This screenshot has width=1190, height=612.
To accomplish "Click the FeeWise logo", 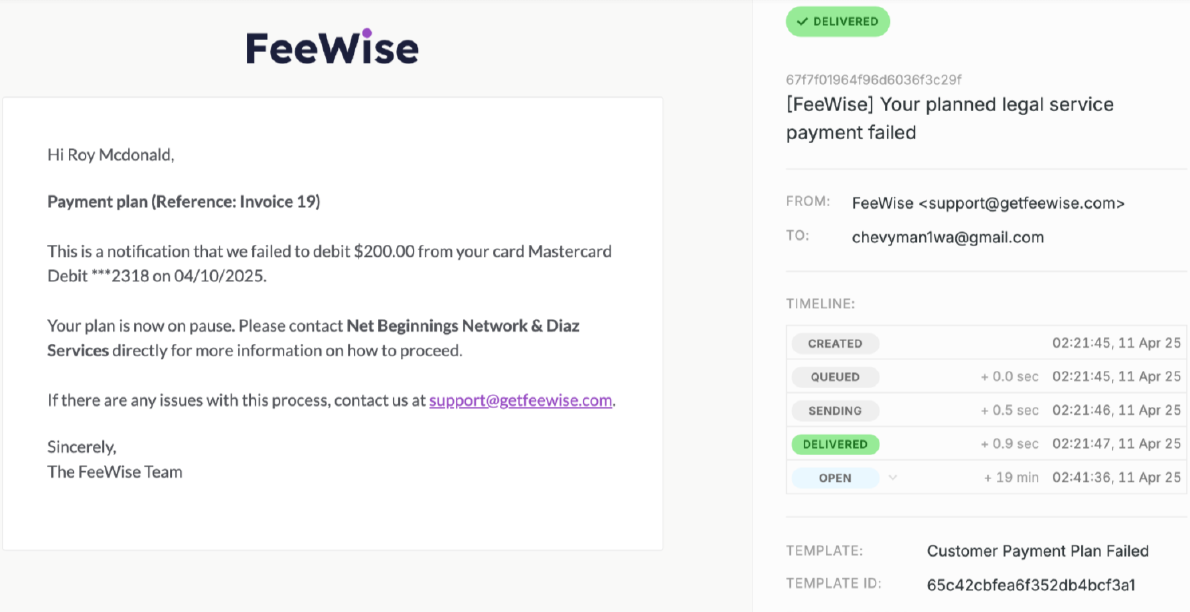I will tap(332, 47).
